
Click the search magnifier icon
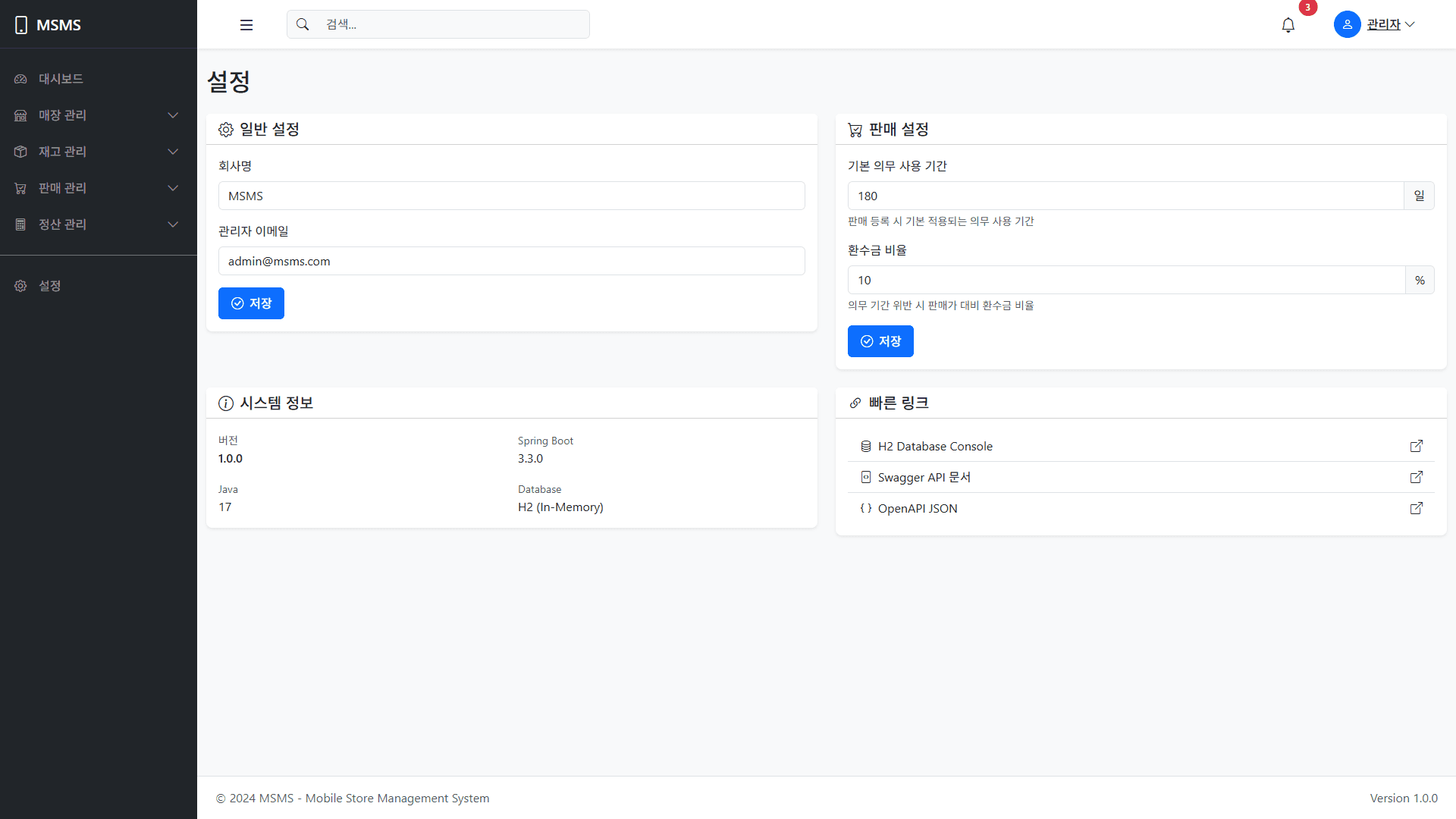(303, 24)
